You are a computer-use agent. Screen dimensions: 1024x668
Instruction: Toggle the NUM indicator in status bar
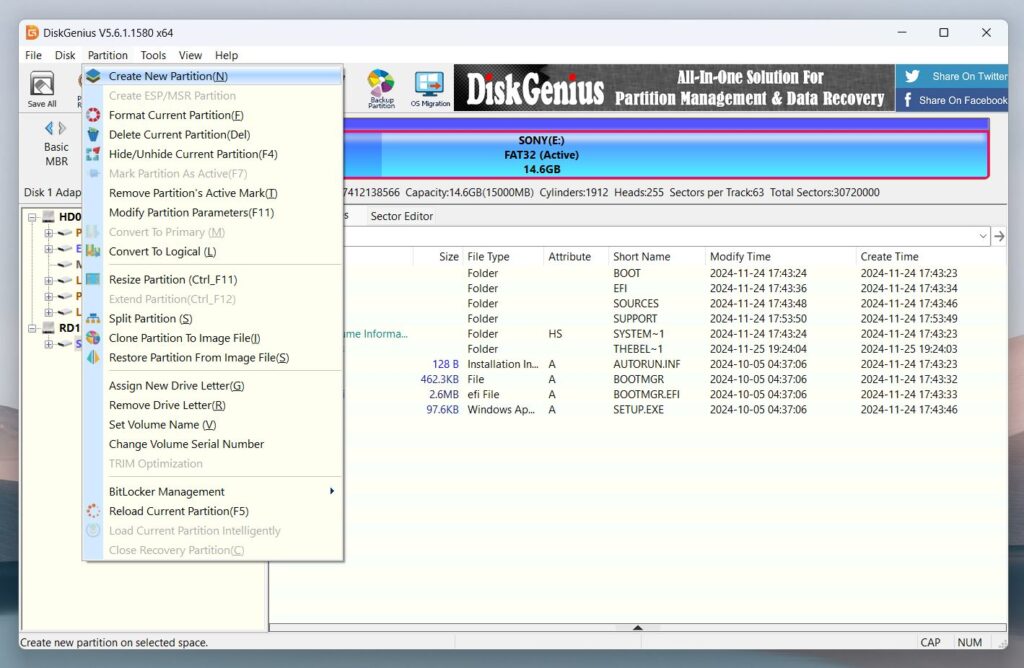[971, 642]
